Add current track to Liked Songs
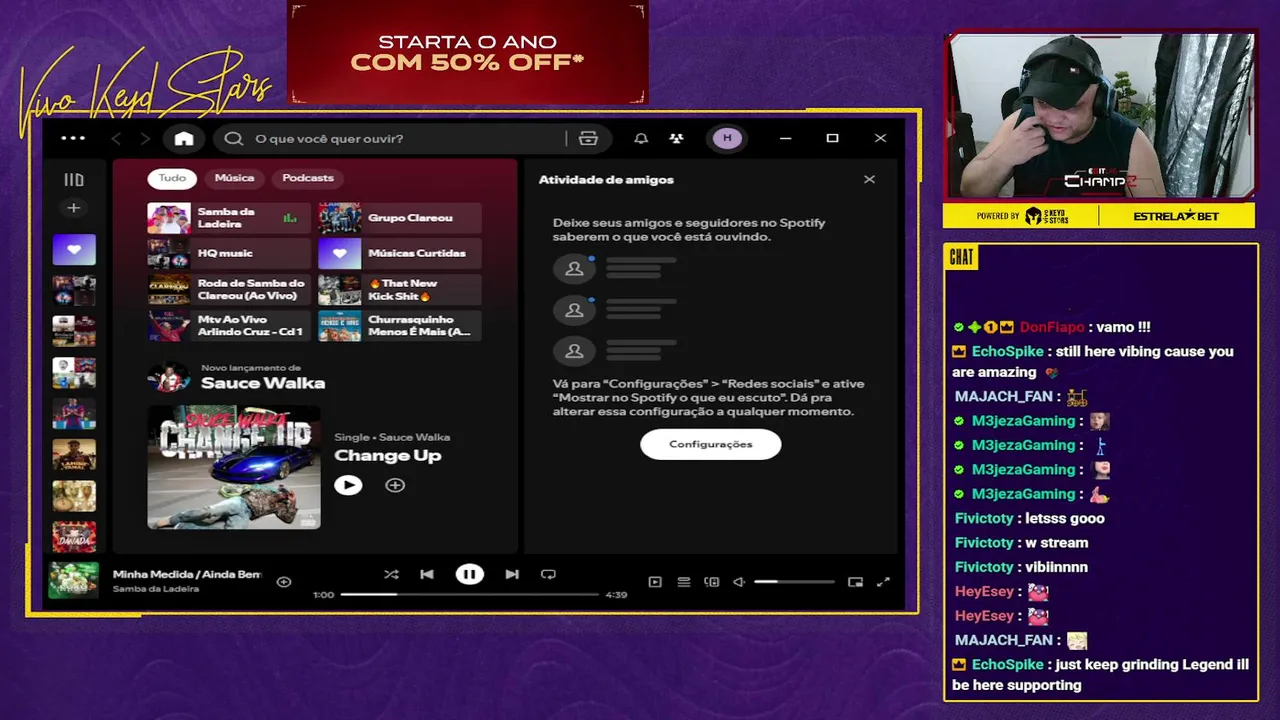The image size is (1280, 720). point(284,582)
